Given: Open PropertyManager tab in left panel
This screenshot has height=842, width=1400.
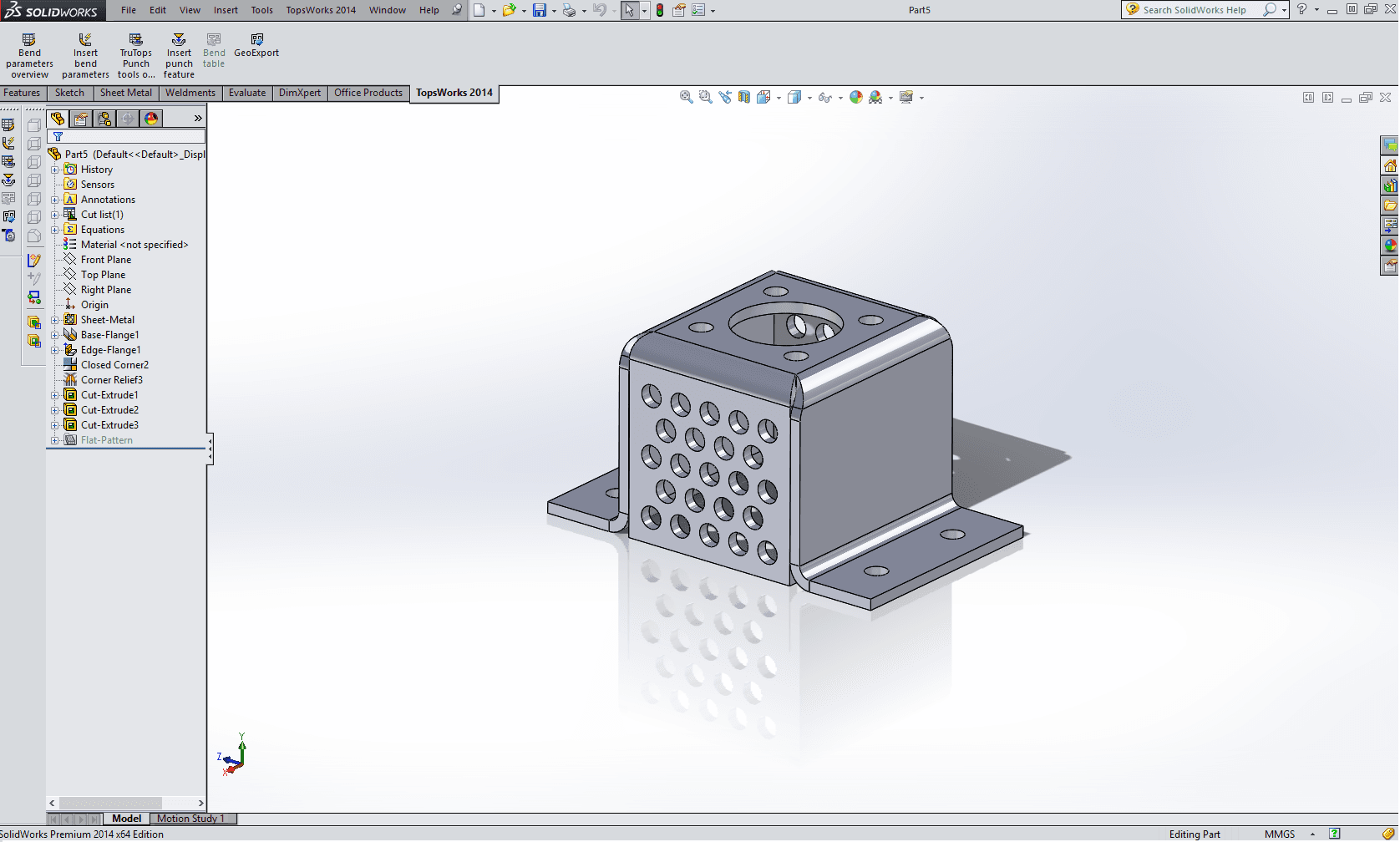Looking at the screenshot, I should [x=81, y=119].
